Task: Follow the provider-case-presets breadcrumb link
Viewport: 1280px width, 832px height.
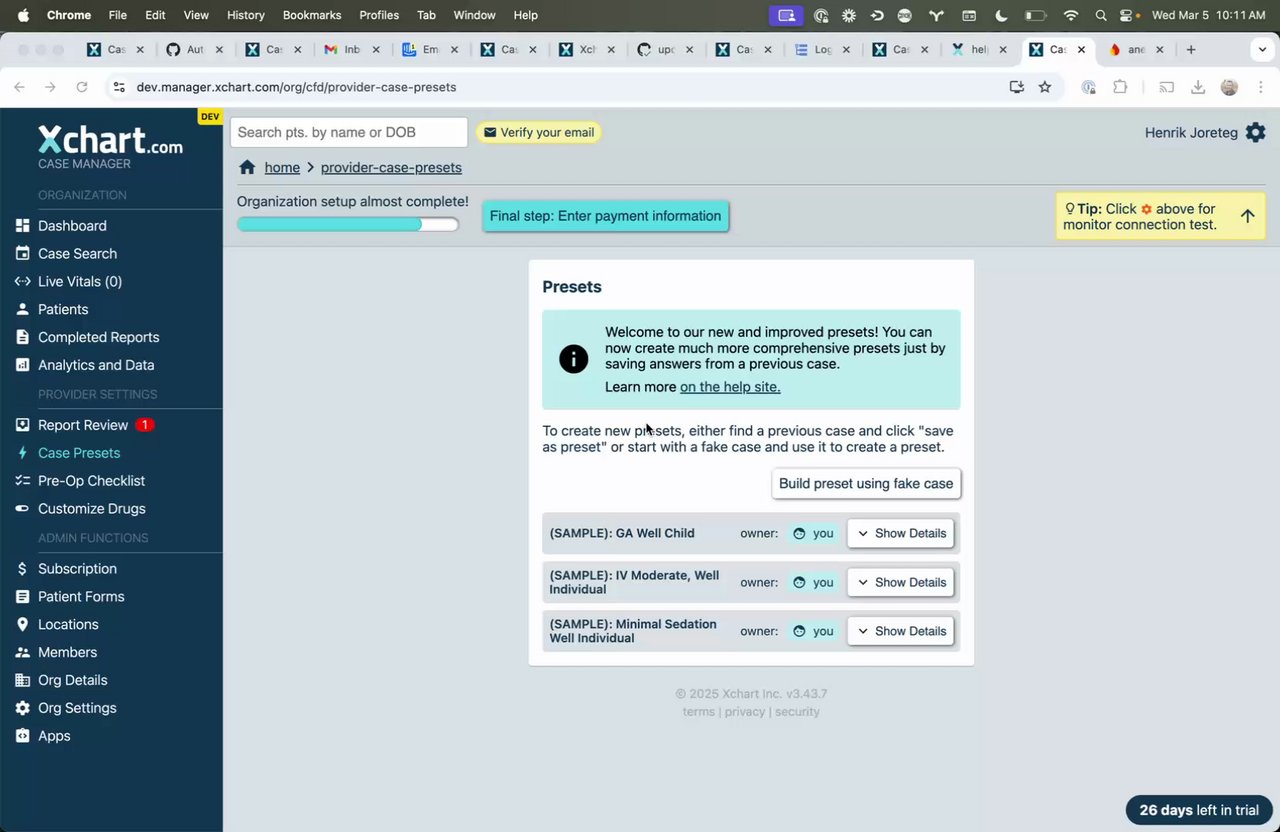Action: pyautogui.click(x=391, y=168)
